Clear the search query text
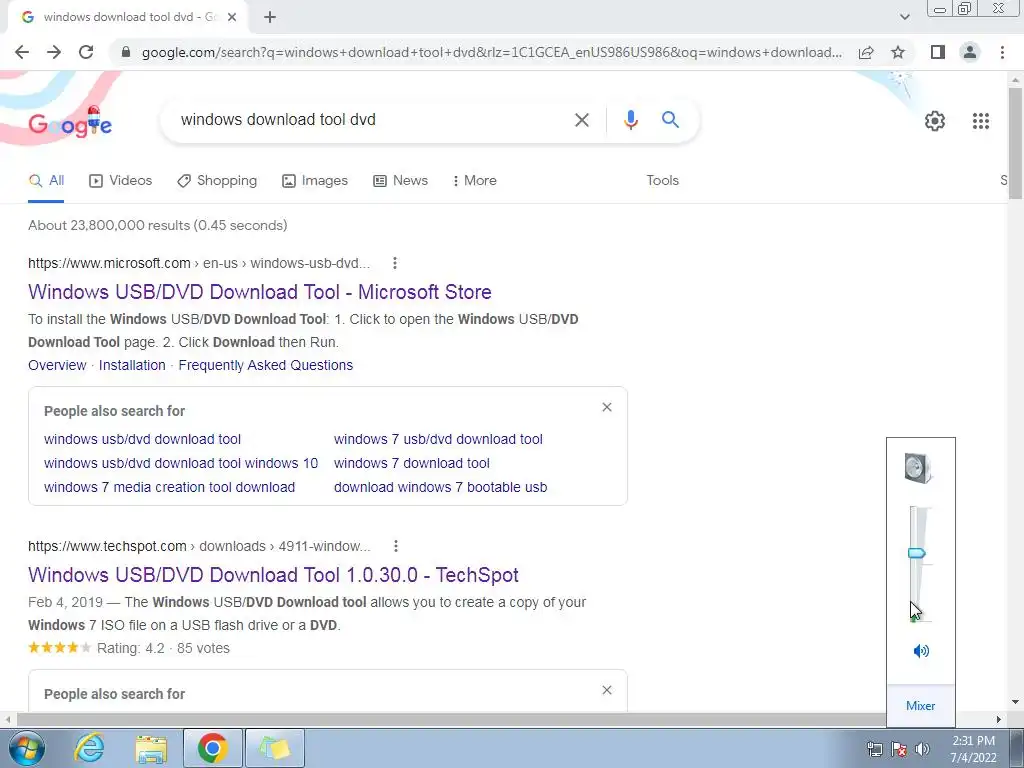 click(x=581, y=120)
